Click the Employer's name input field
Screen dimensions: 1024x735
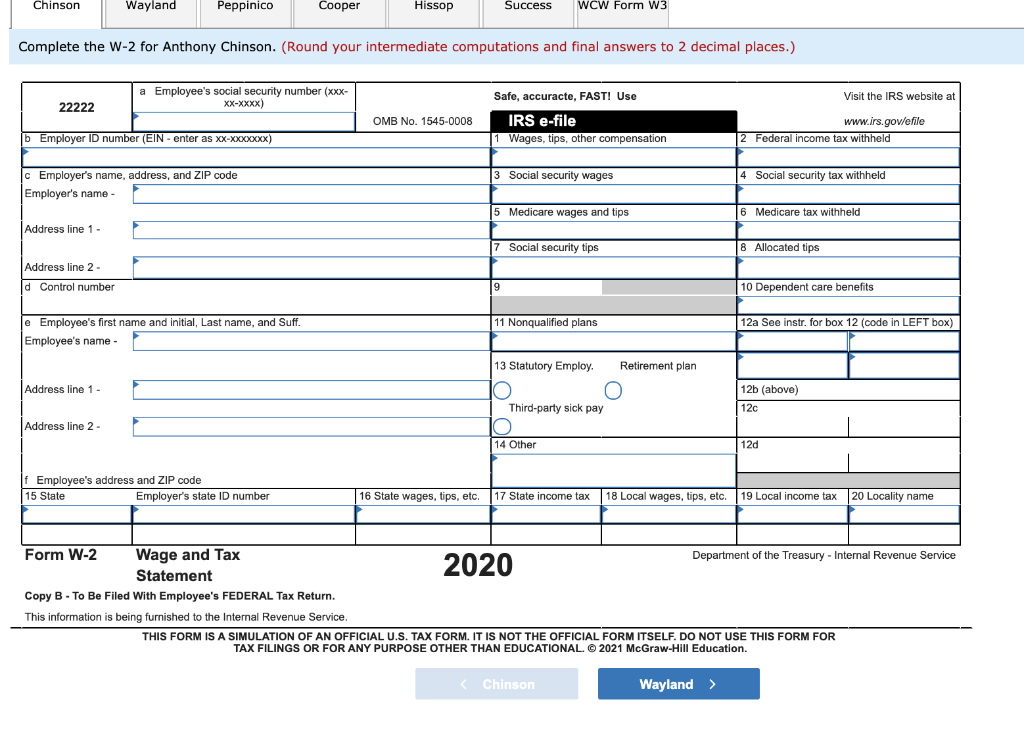310,193
